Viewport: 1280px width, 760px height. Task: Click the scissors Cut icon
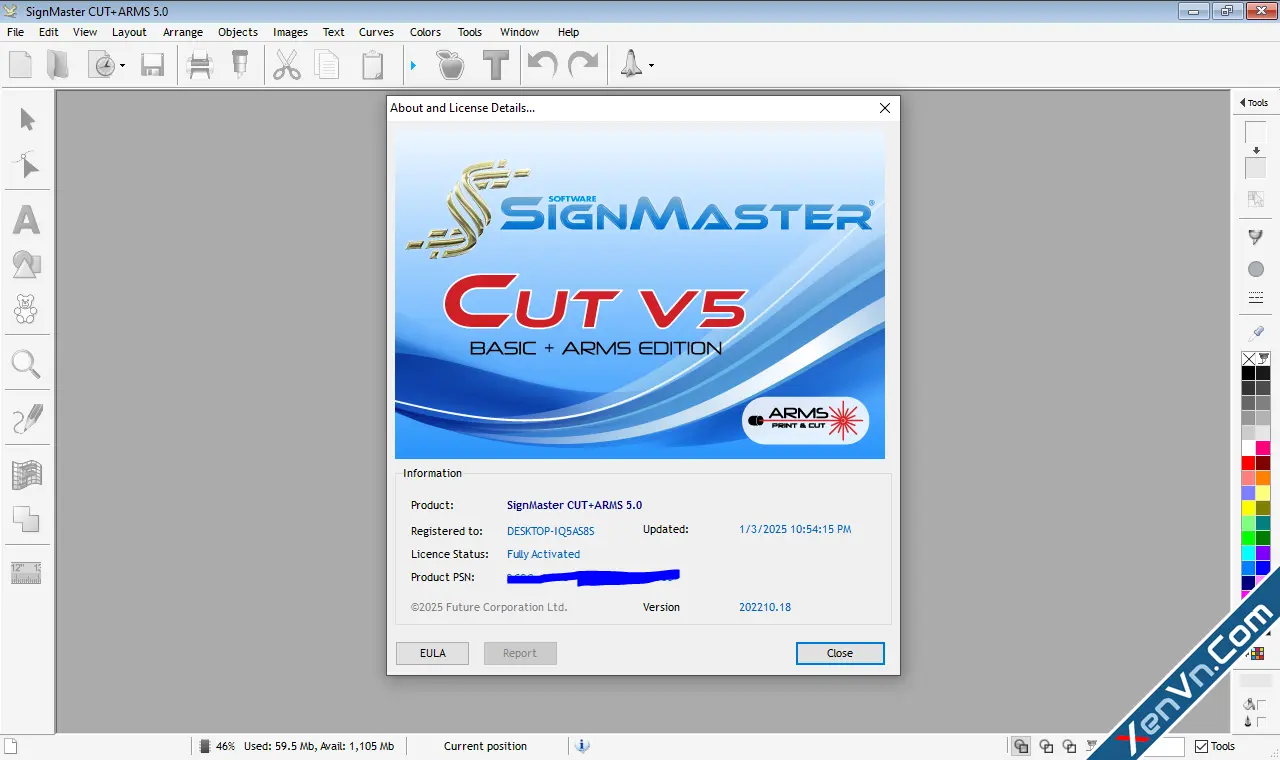click(x=287, y=66)
